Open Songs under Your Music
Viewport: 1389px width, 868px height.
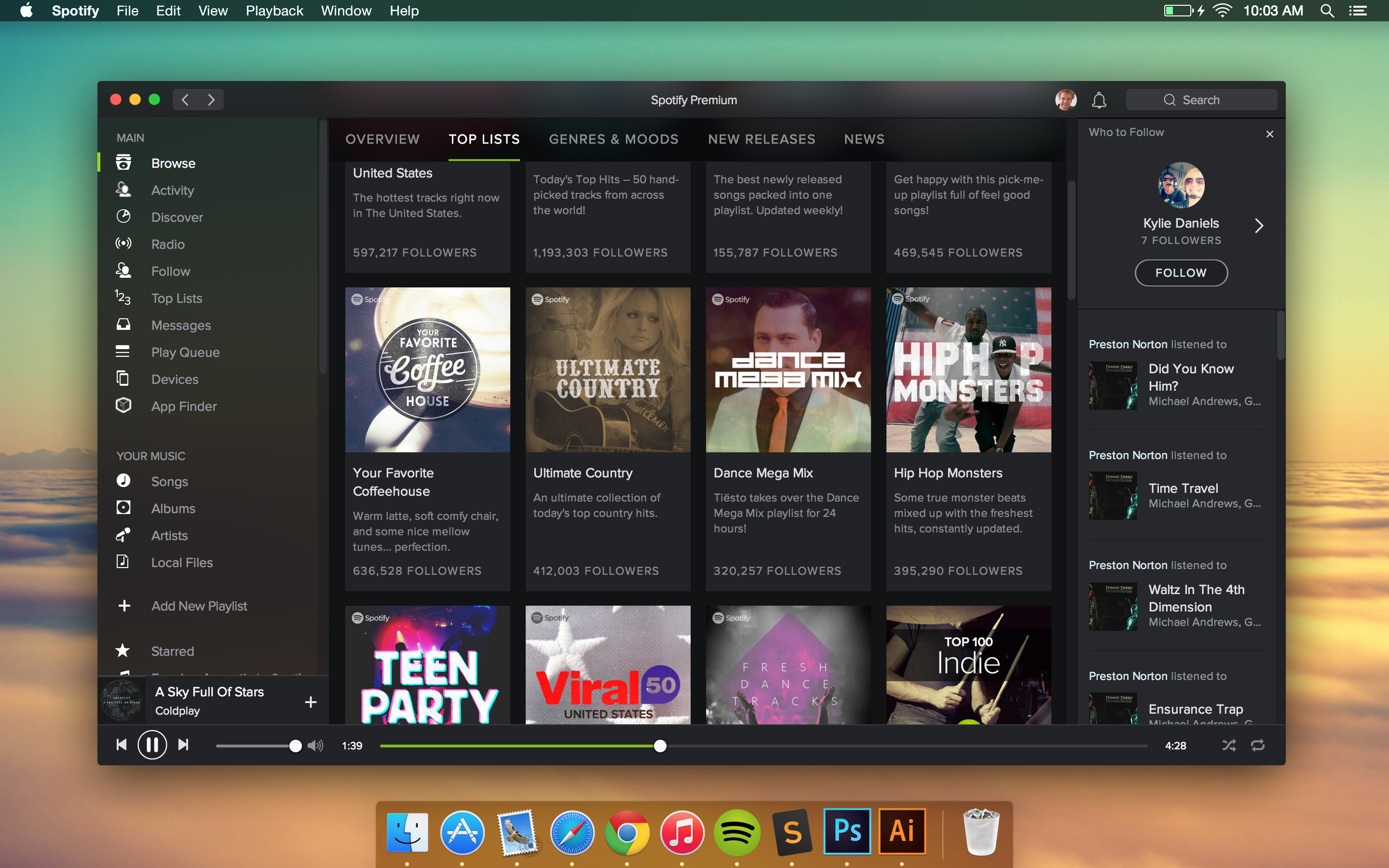pyautogui.click(x=169, y=481)
